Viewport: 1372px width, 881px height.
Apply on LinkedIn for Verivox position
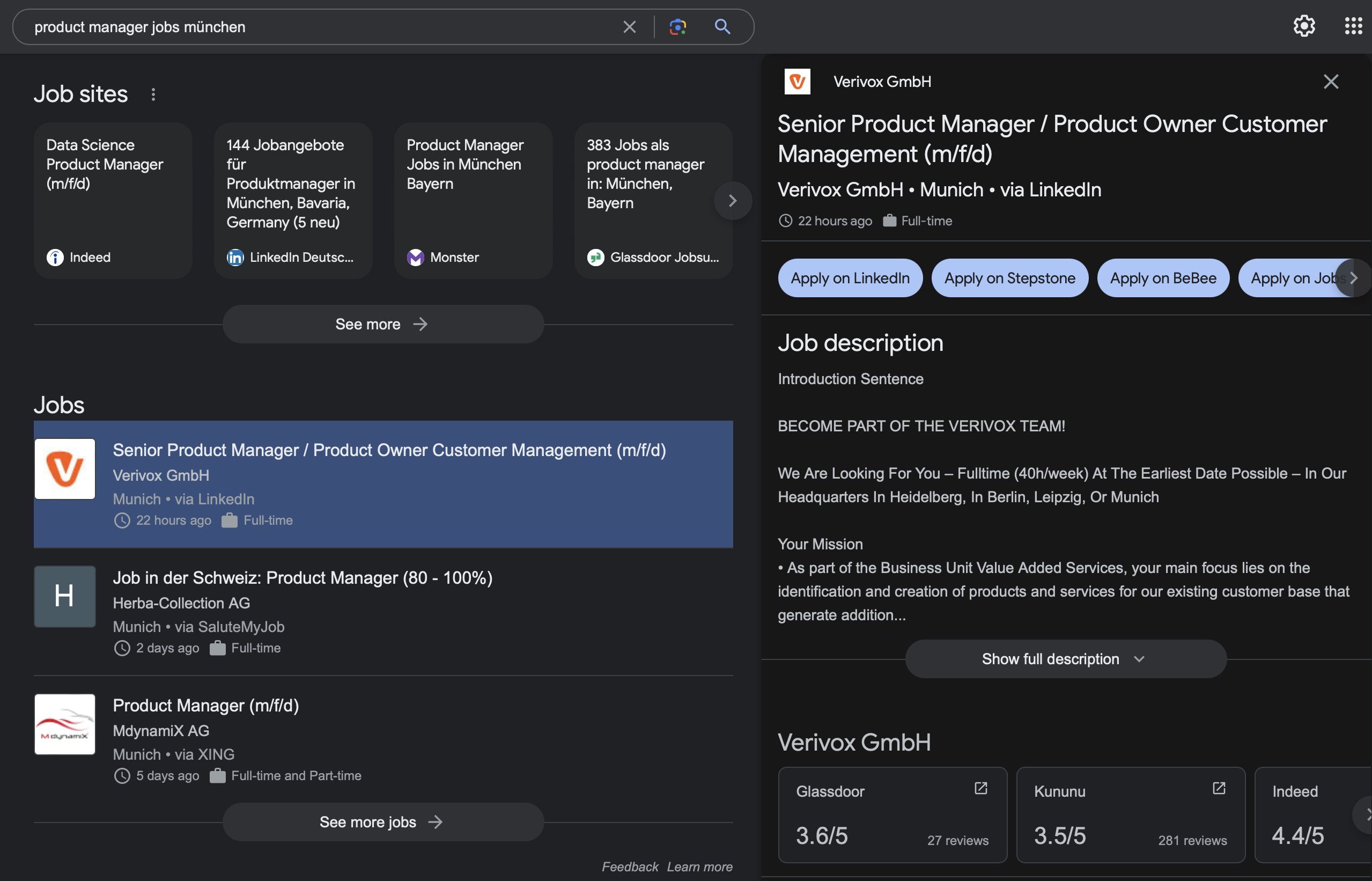pyautogui.click(x=849, y=278)
